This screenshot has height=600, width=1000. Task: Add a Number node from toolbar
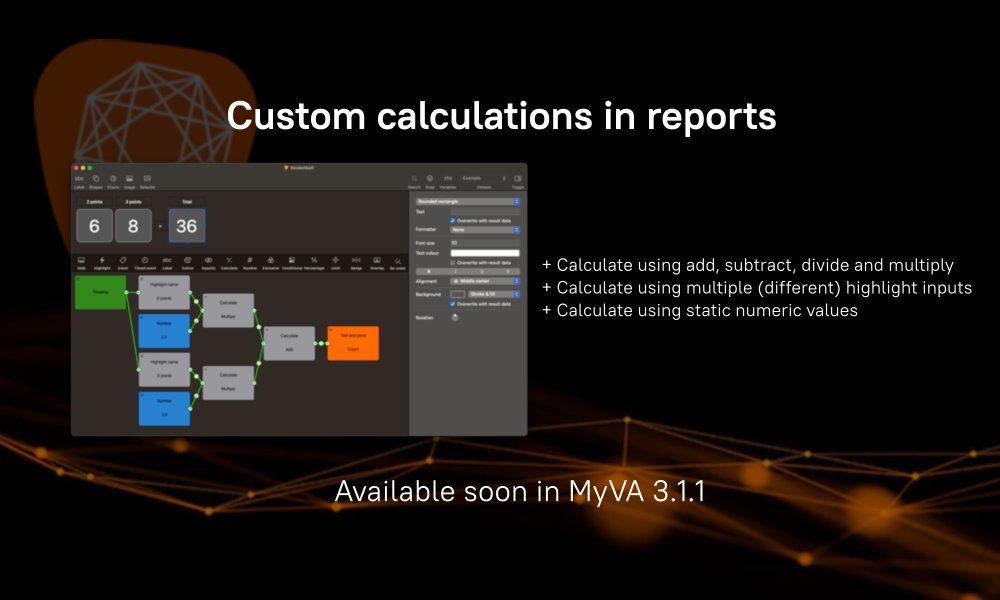(x=250, y=263)
